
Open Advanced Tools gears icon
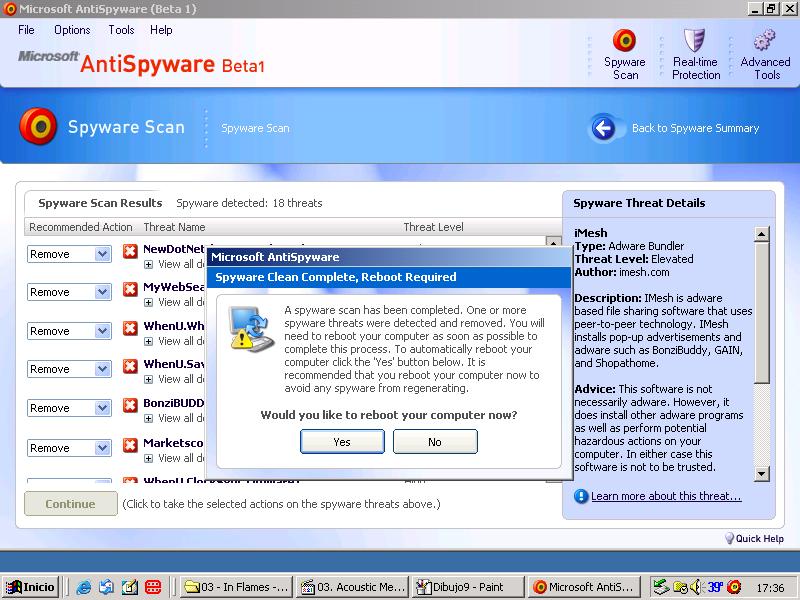pos(764,40)
